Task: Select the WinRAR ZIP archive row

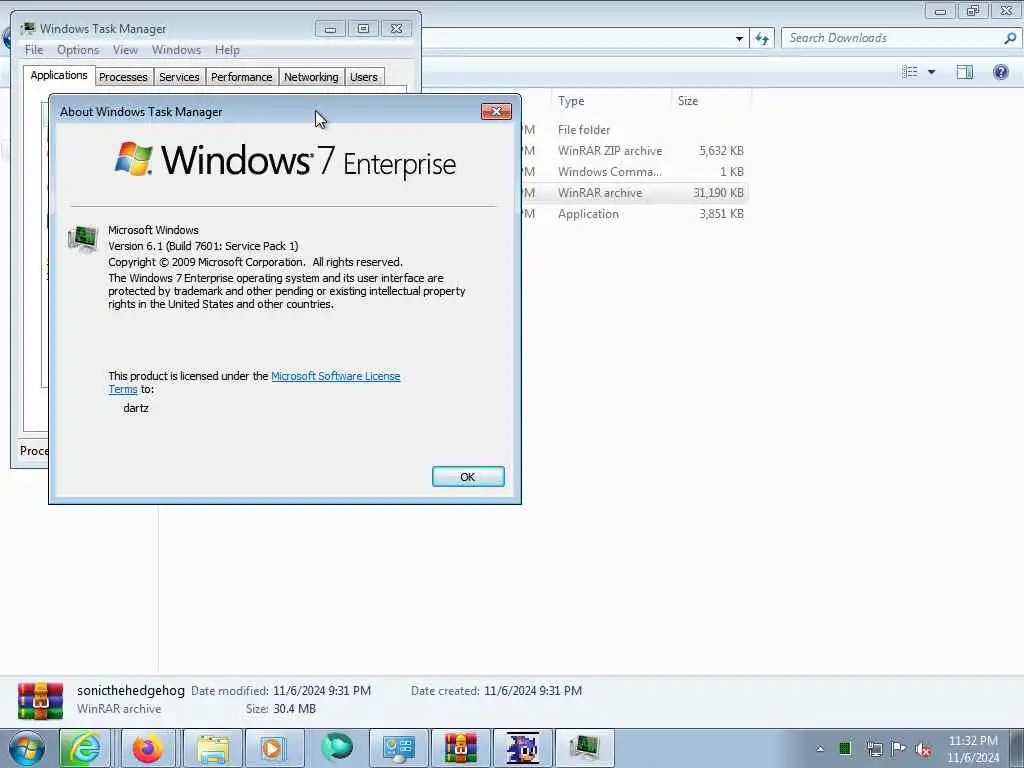Action: [x=633, y=151]
